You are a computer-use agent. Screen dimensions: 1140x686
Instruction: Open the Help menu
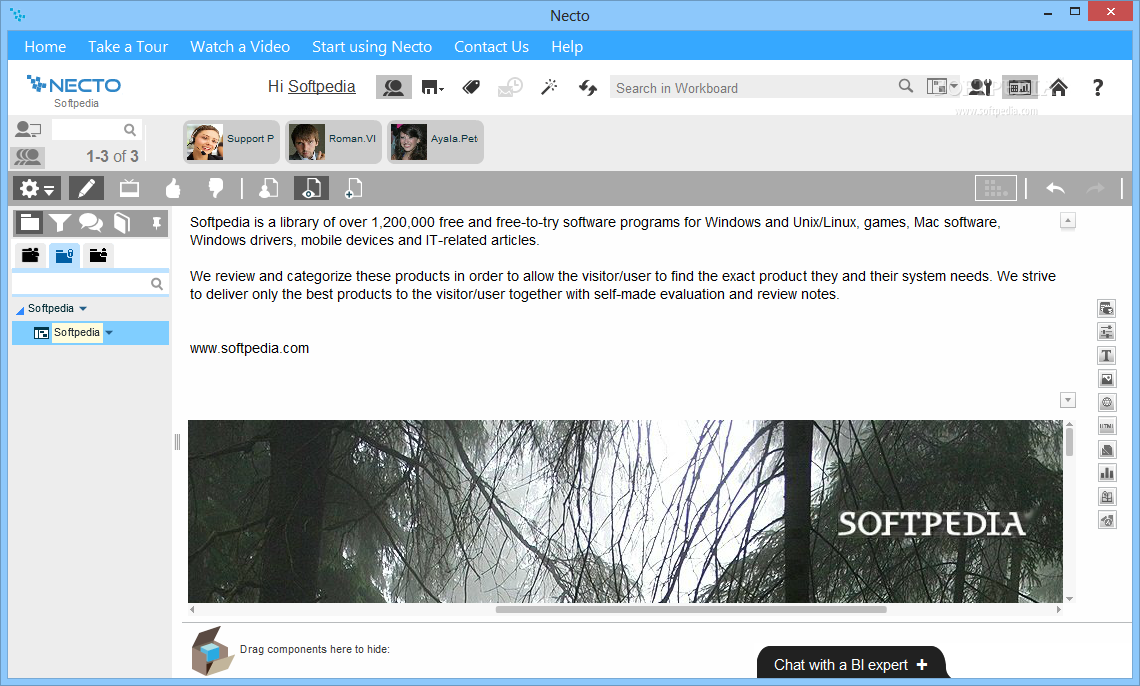tap(567, 47)
